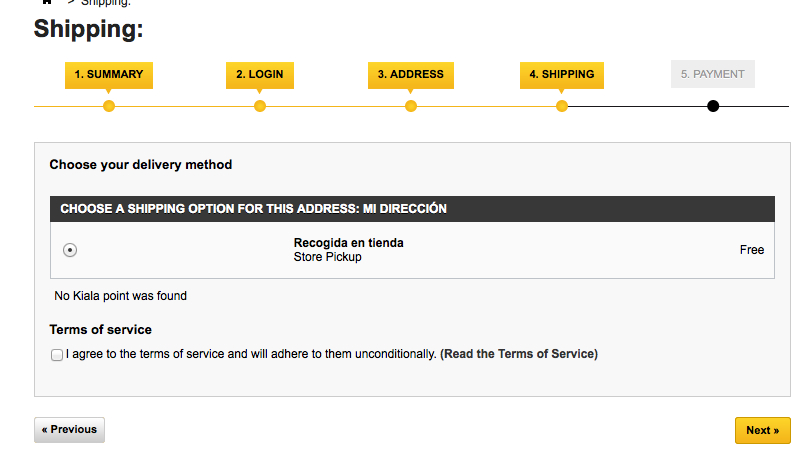The image size is (807, 468).
Task: Click the home icon in breadcrumb
Action: pos(47,2)
